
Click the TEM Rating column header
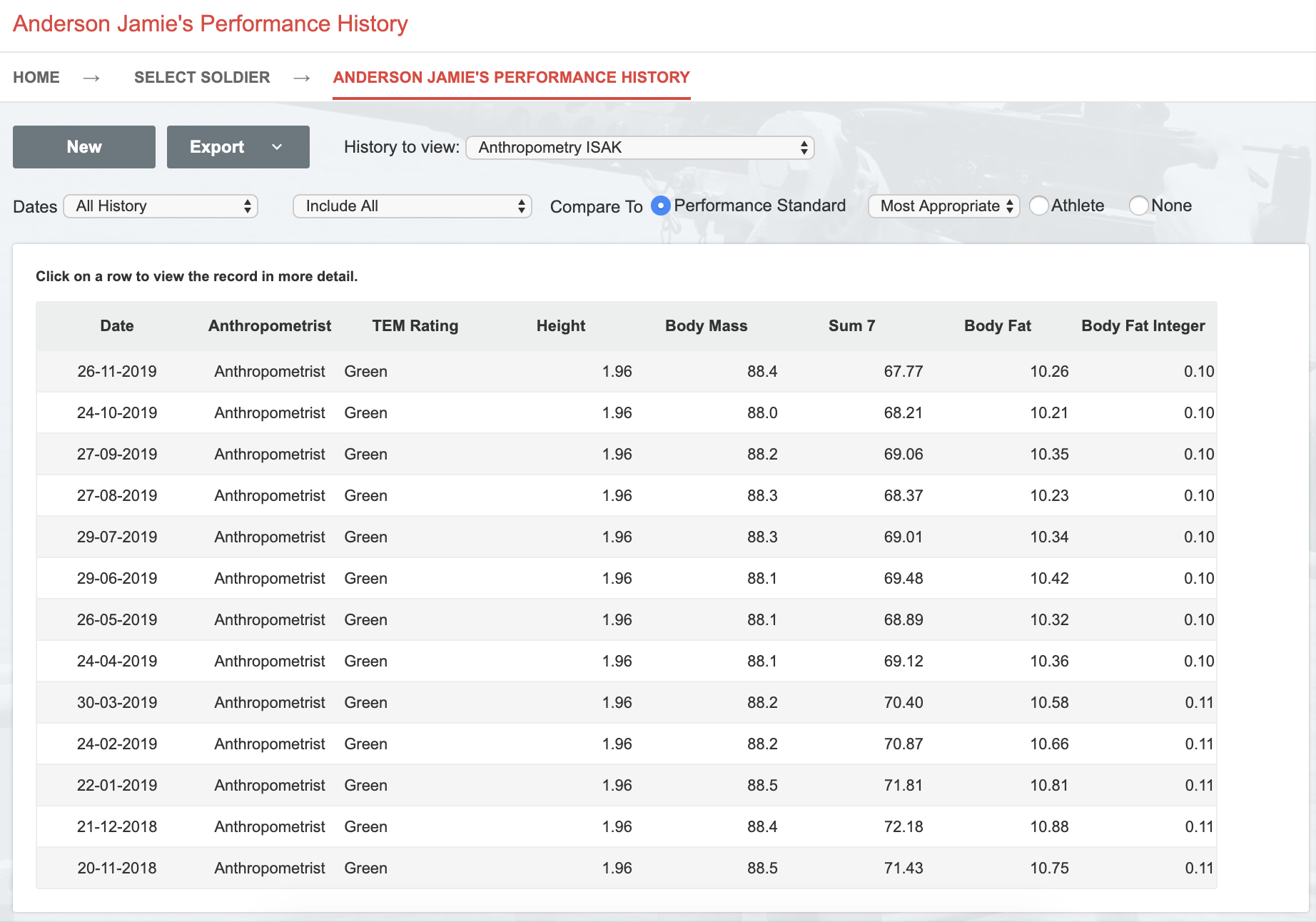point(415,326)
